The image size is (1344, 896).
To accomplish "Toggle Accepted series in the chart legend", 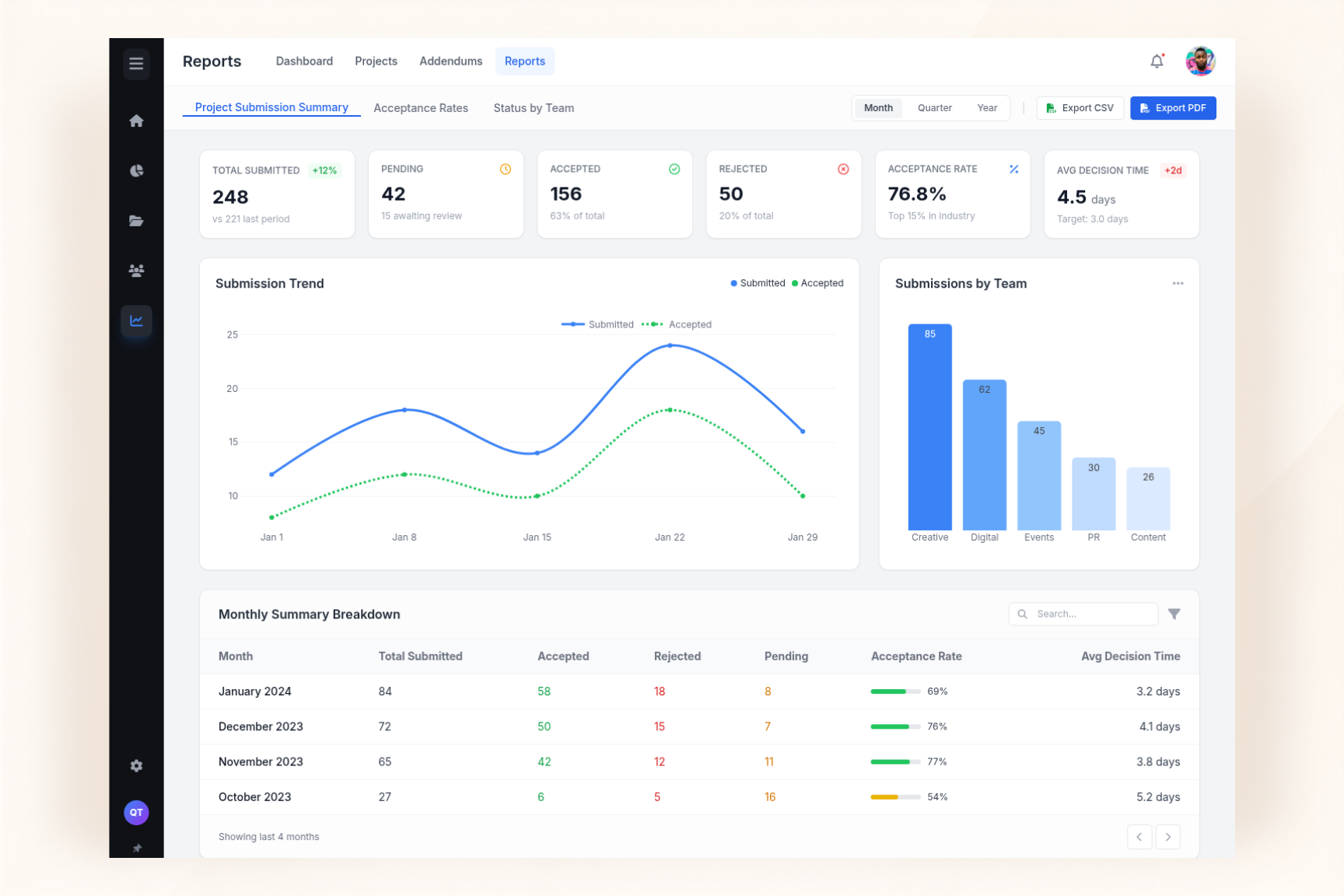I will tap(677, 324).
